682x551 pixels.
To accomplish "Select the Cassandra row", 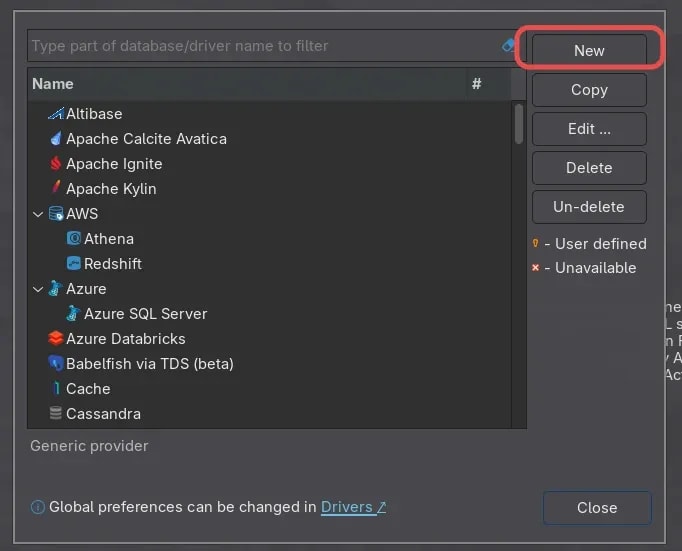I will [x=270, y=414].
